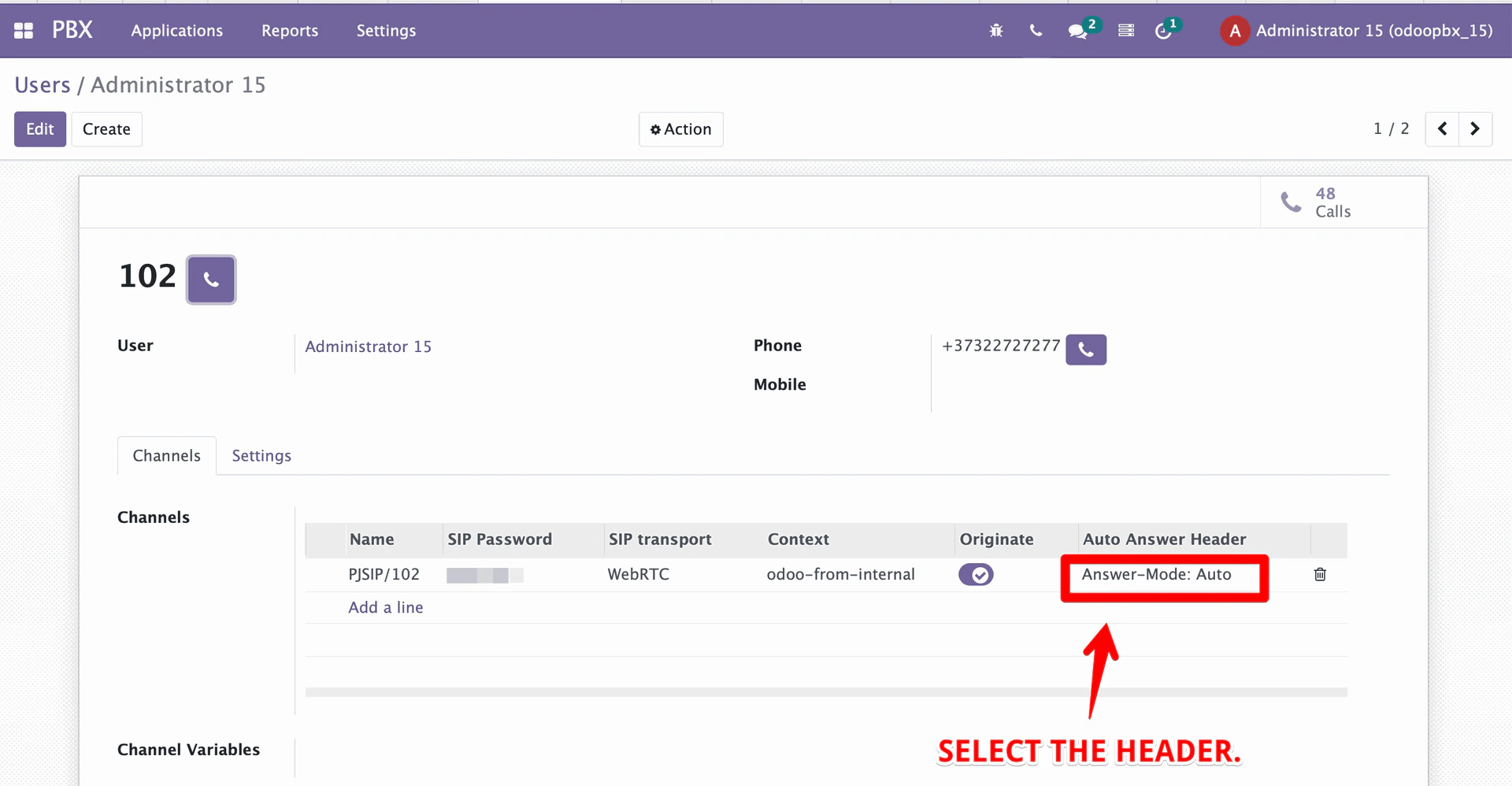Open the apps grid menu icon
The width and height of the screenshot is (1512, 786).
[x=24, y=31]
